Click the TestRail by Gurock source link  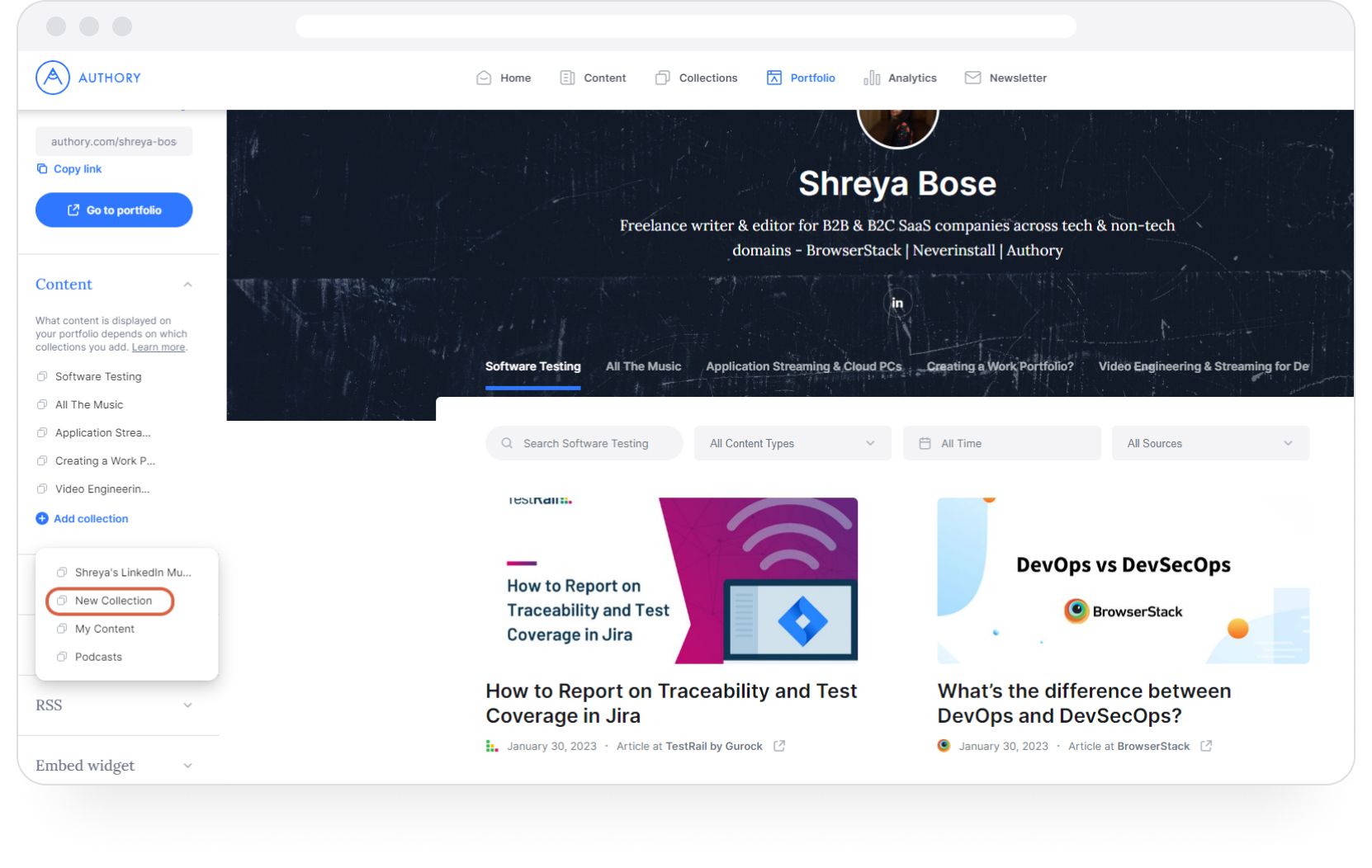point(714,746)
